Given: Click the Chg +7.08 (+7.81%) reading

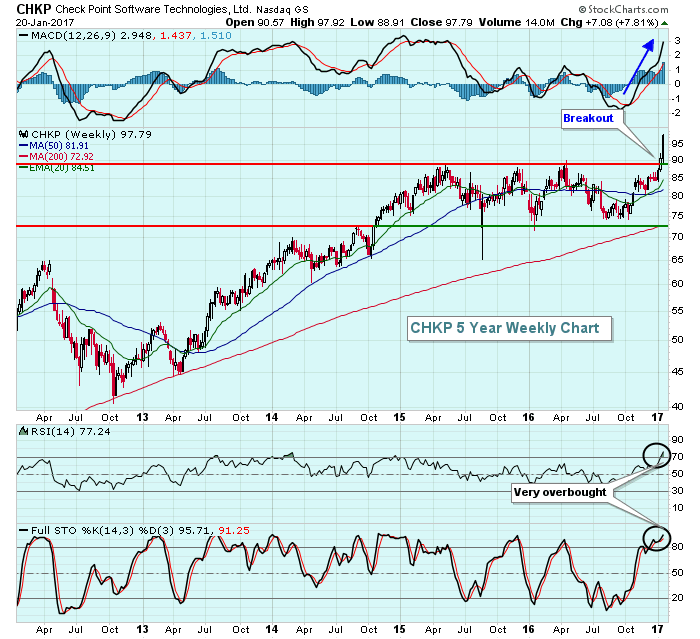Looking at the screenshot, I should click(x=609, y=22).
